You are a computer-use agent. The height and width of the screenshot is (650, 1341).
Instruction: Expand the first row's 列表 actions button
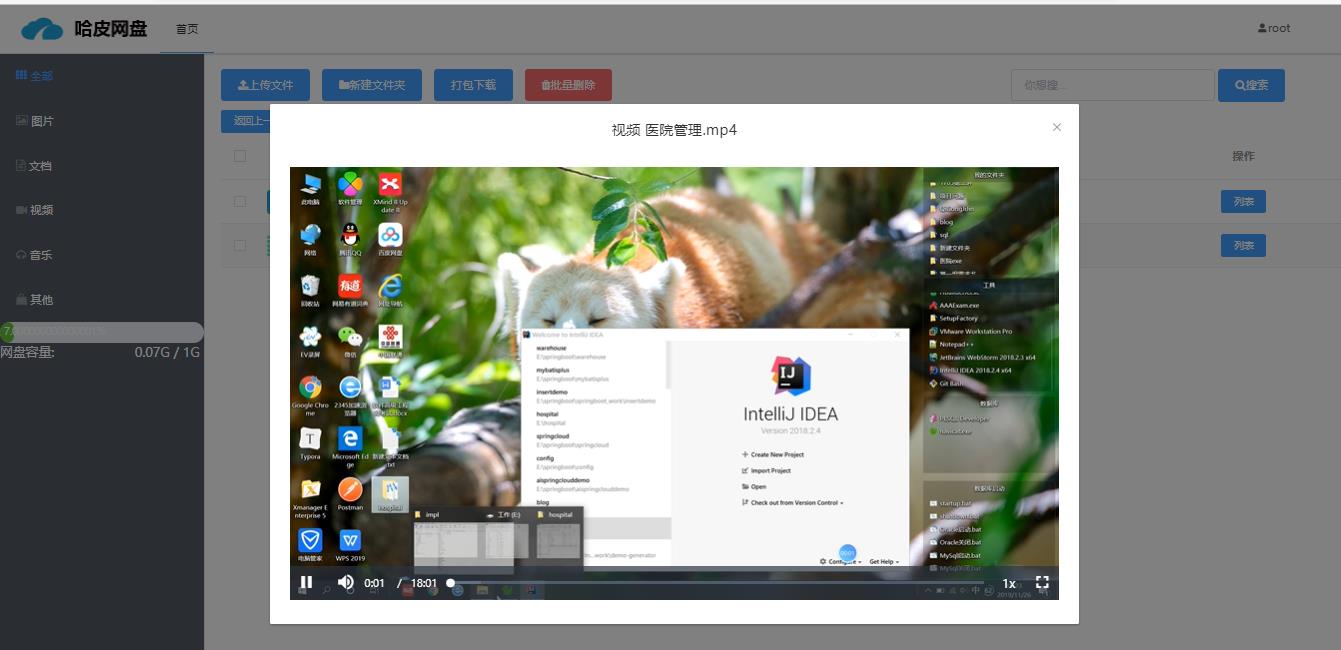[1243, 202]
